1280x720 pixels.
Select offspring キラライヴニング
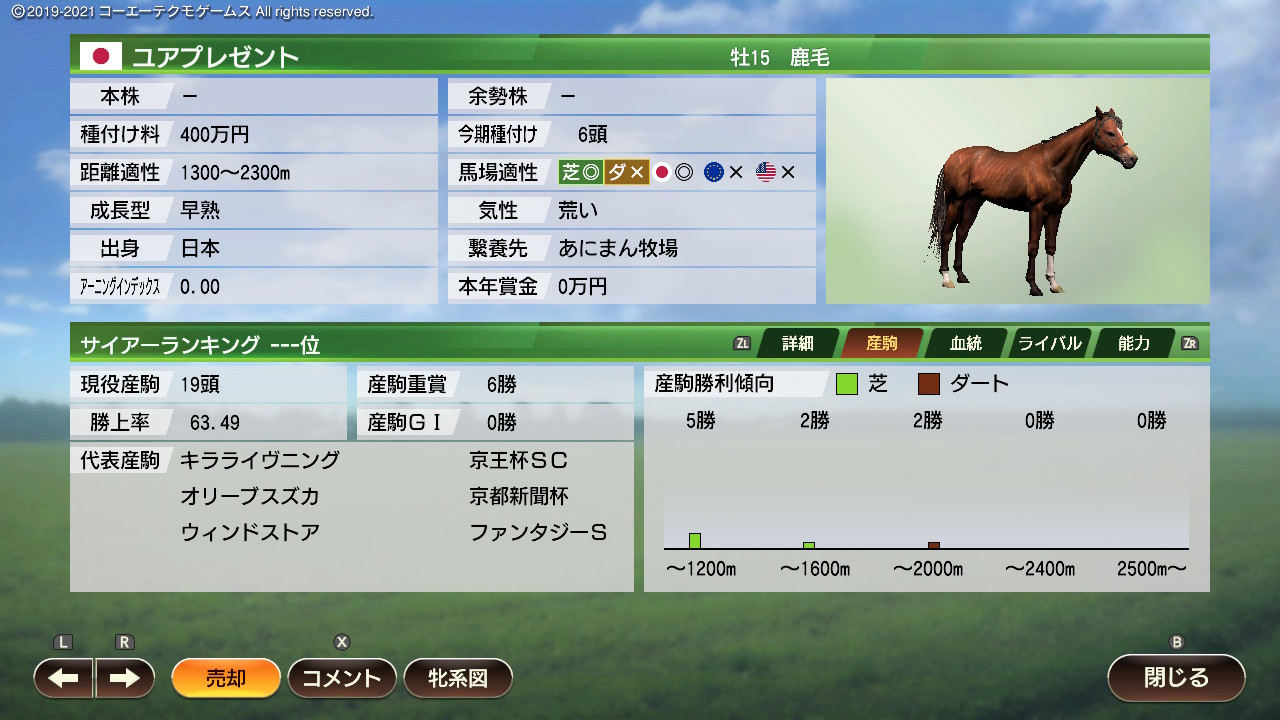[260, 460]
